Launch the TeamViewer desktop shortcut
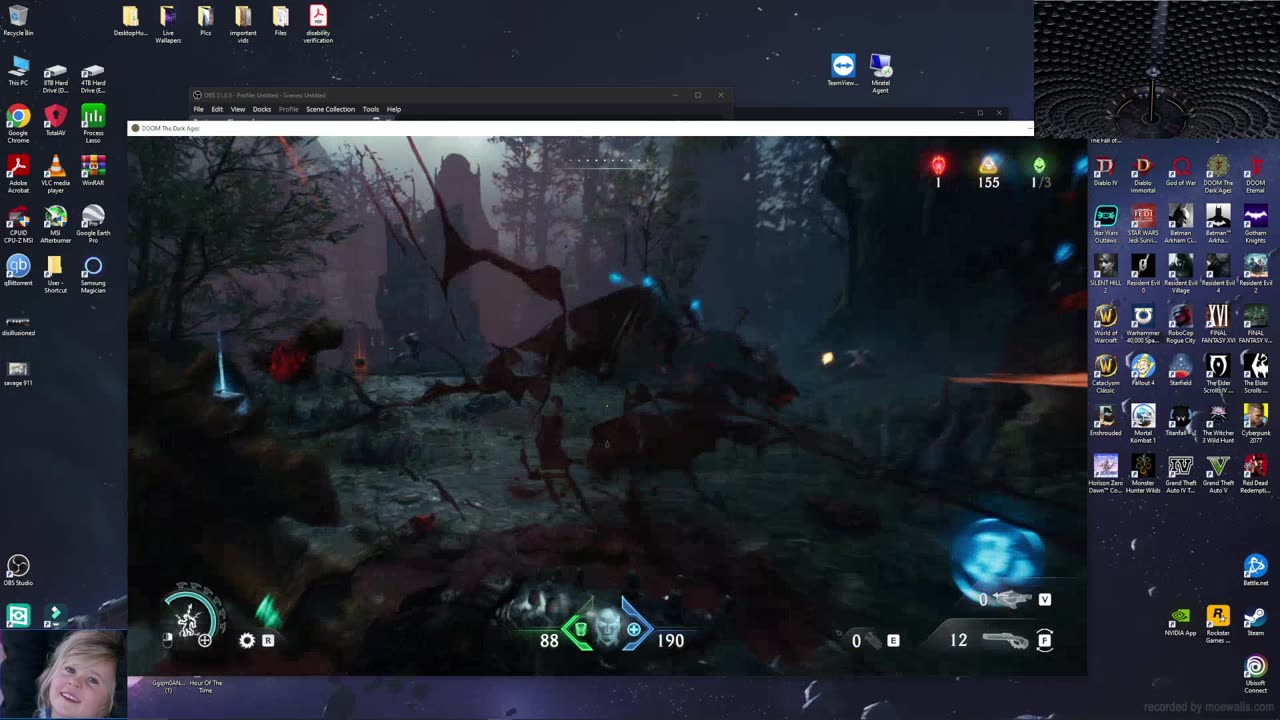 click(843, 70)
